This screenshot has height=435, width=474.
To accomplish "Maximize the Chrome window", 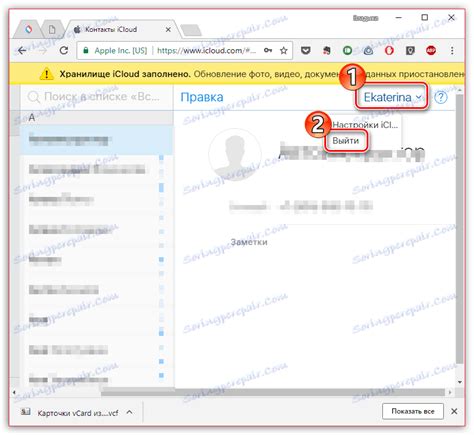I will point(425,17).
